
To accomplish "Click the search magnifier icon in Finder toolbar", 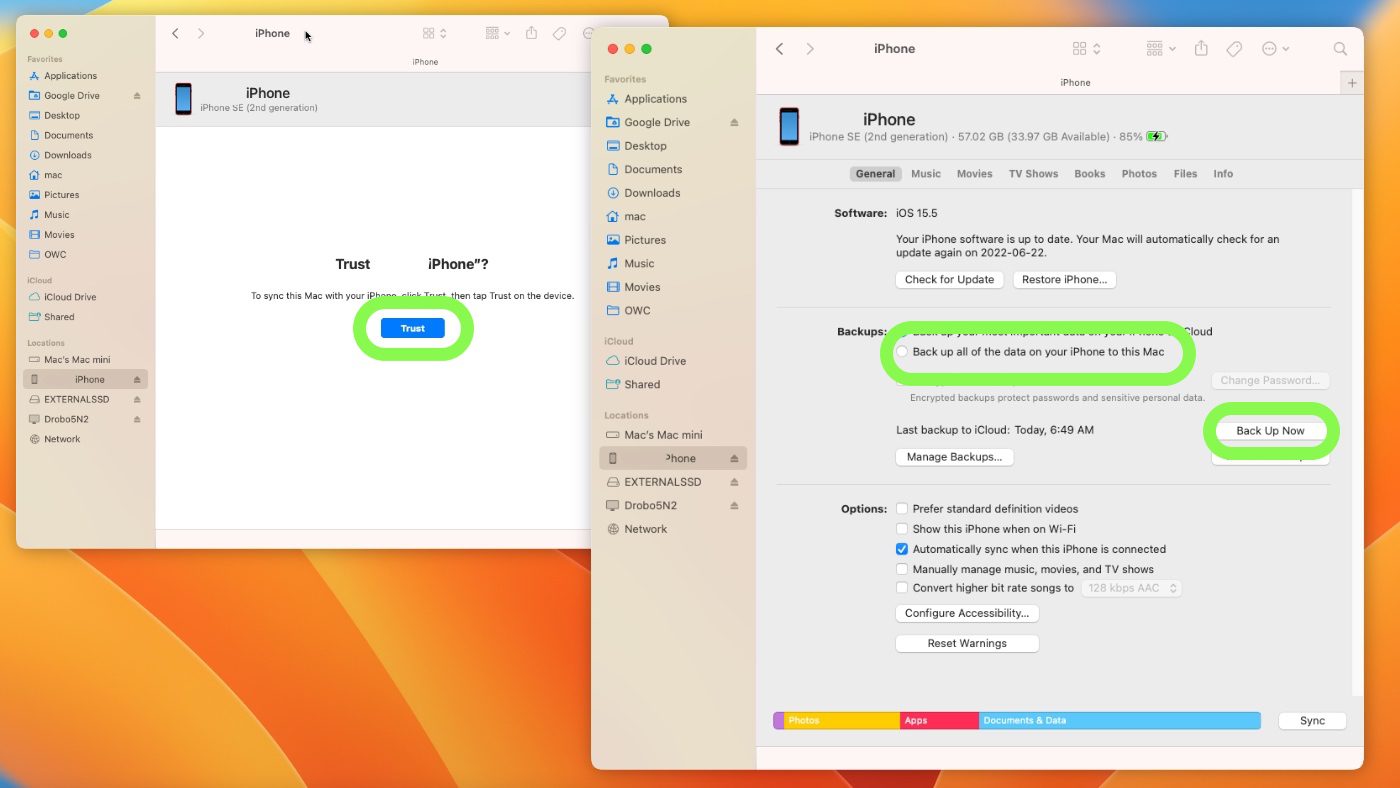I will 1340,49.
